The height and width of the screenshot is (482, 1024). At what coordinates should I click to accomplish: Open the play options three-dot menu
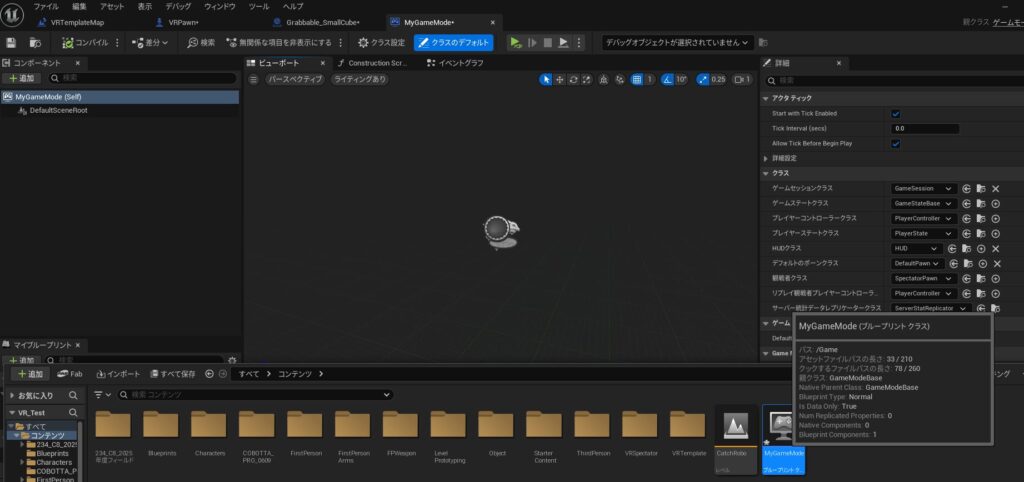click(578, 42)
